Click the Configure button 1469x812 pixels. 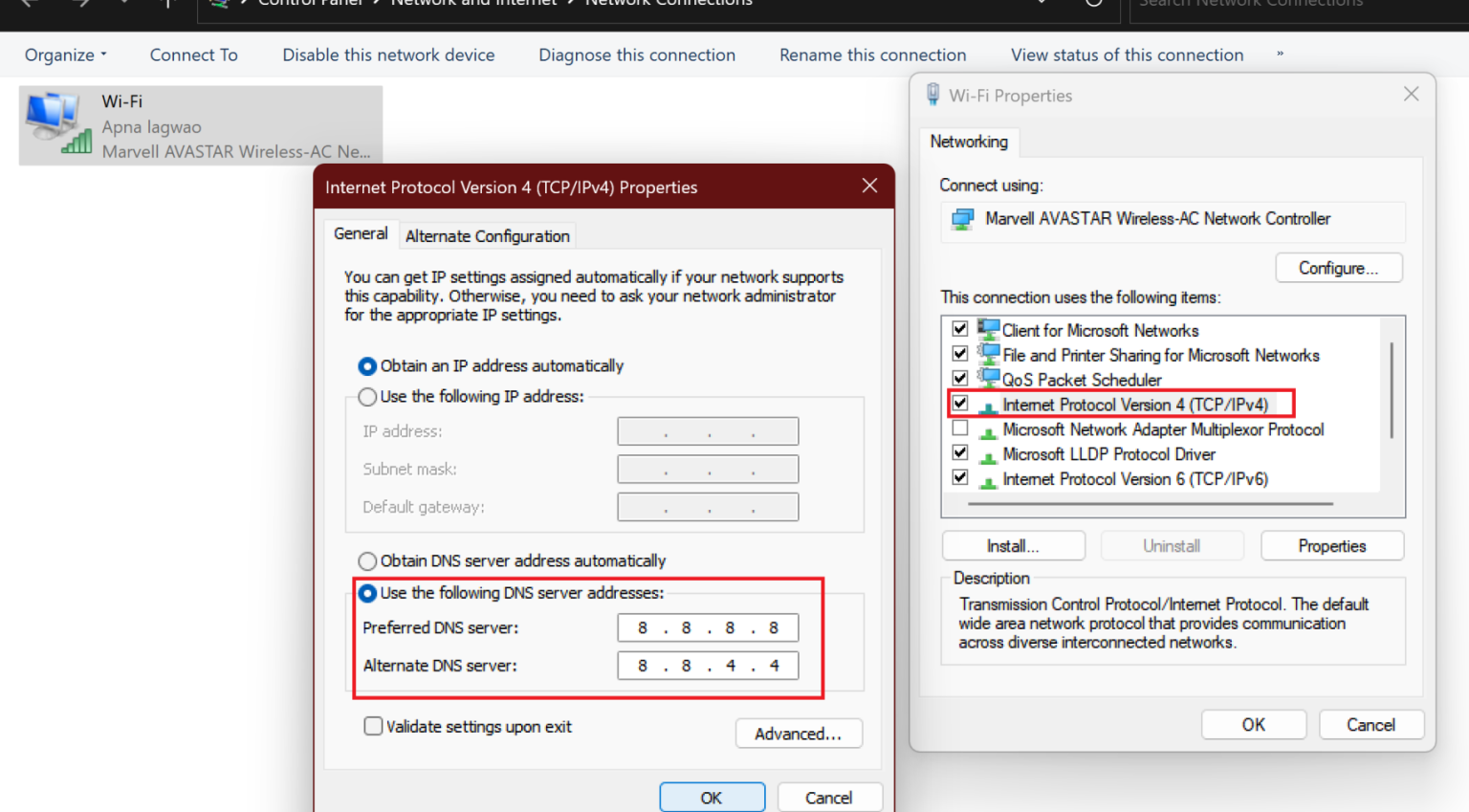(1339, 268)
